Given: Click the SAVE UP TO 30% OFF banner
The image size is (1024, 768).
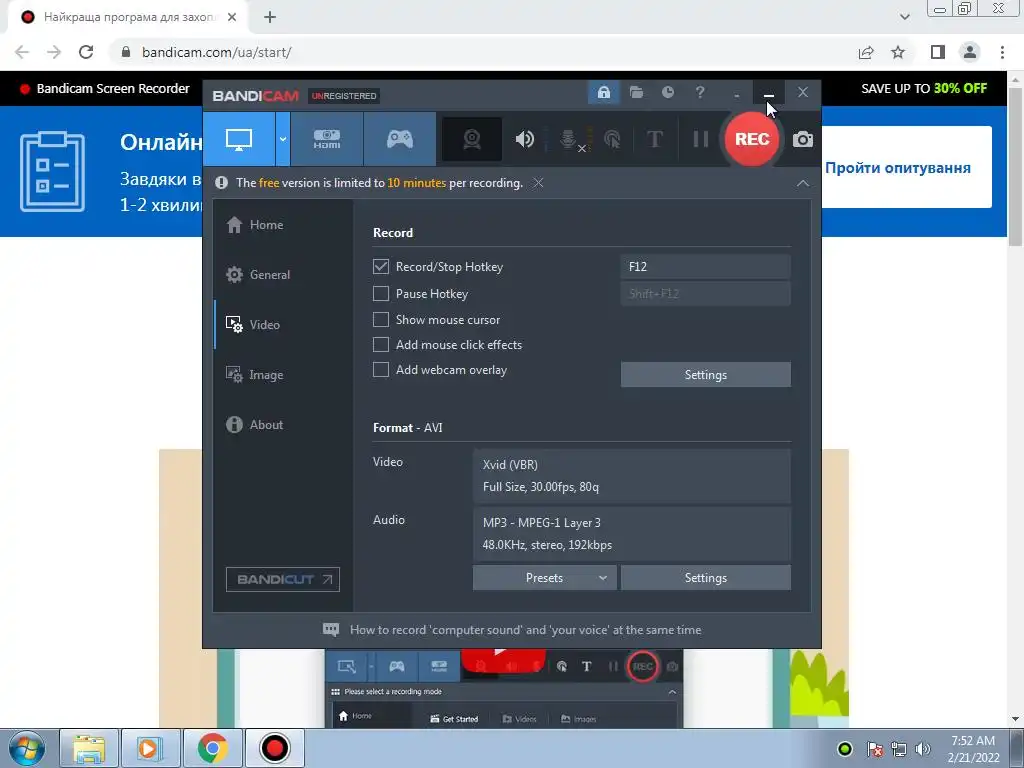Looking at the screenshot, I should pyautogui.click(x=923, y=89).
